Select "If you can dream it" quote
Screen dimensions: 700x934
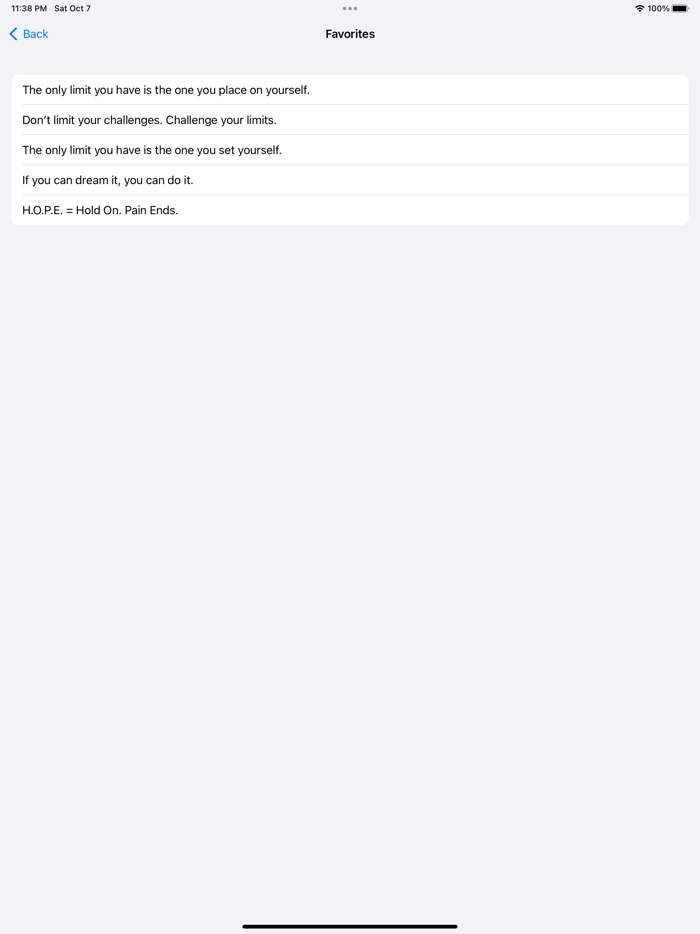tap(350, 180)
